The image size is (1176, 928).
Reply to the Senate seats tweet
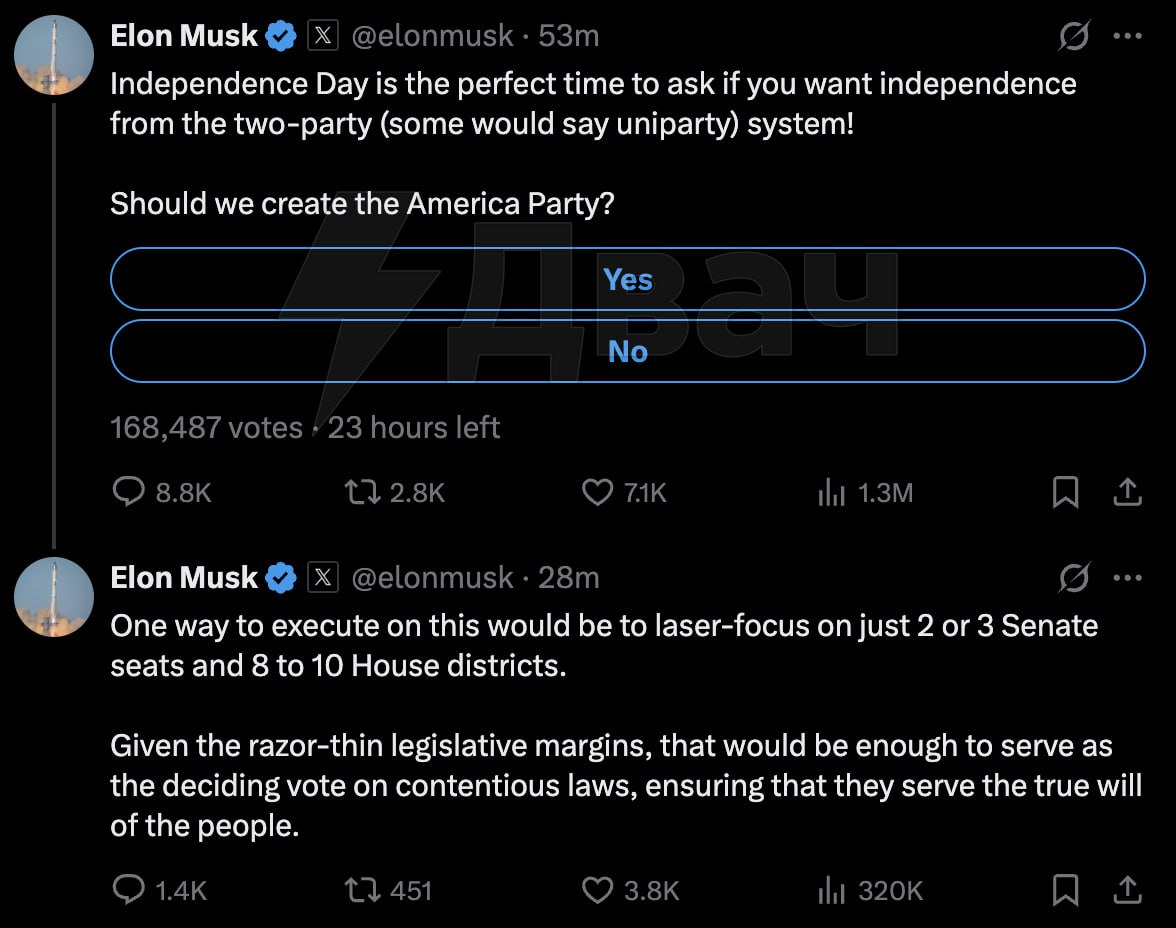159,890
